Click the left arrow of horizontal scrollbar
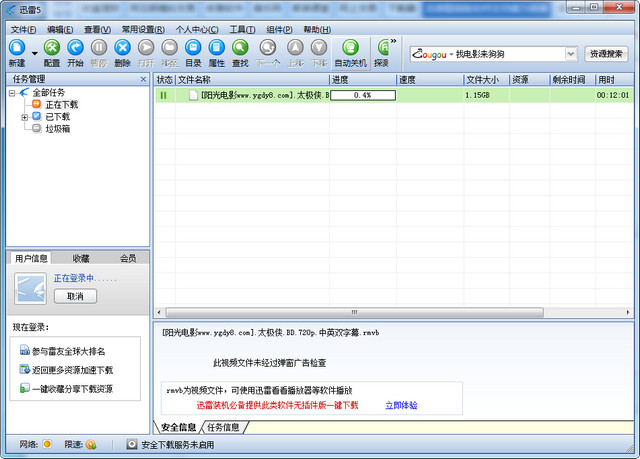This screenshot has height=459, width=640. coord(159,312)
